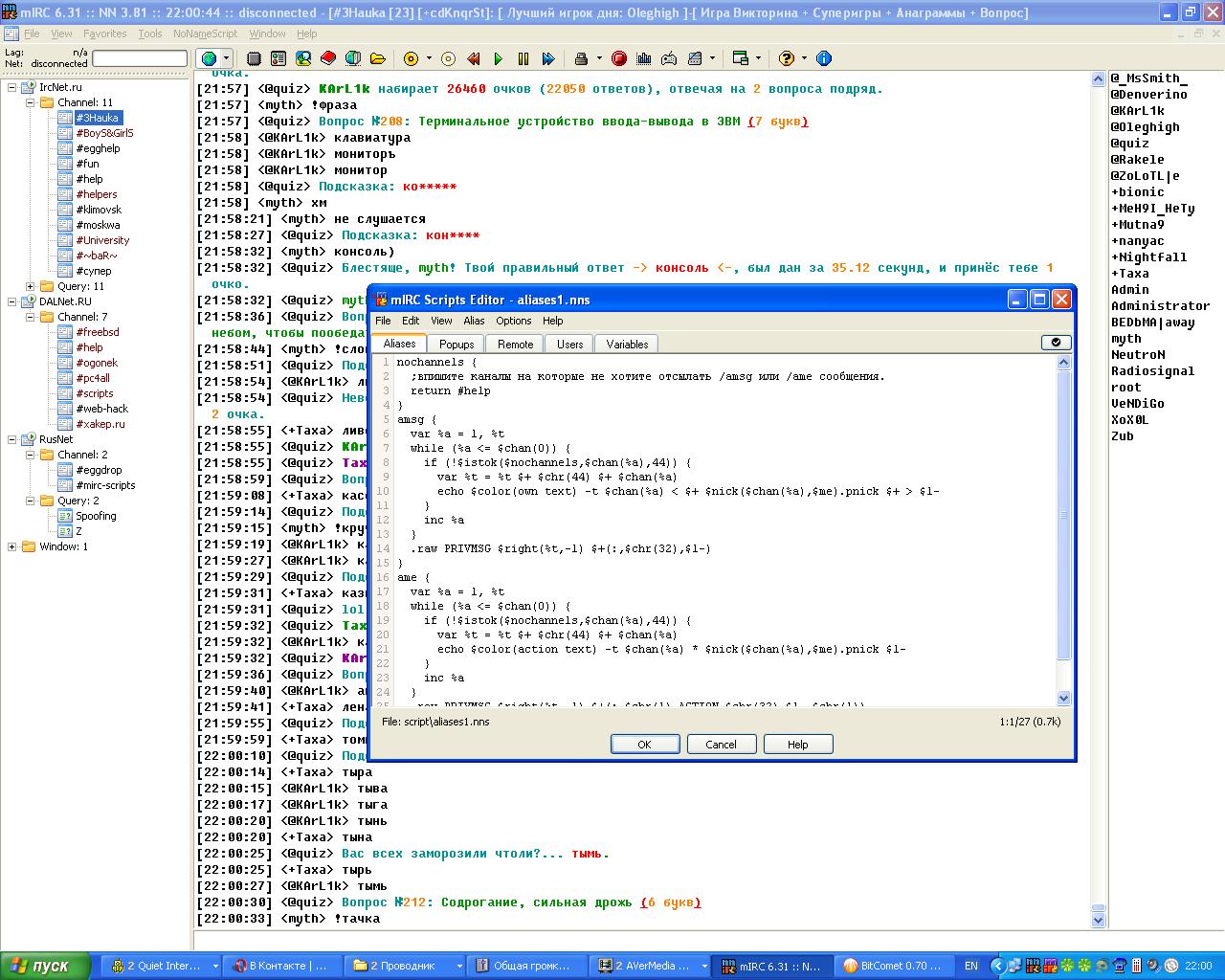Click the green play button

click(499, 58)
